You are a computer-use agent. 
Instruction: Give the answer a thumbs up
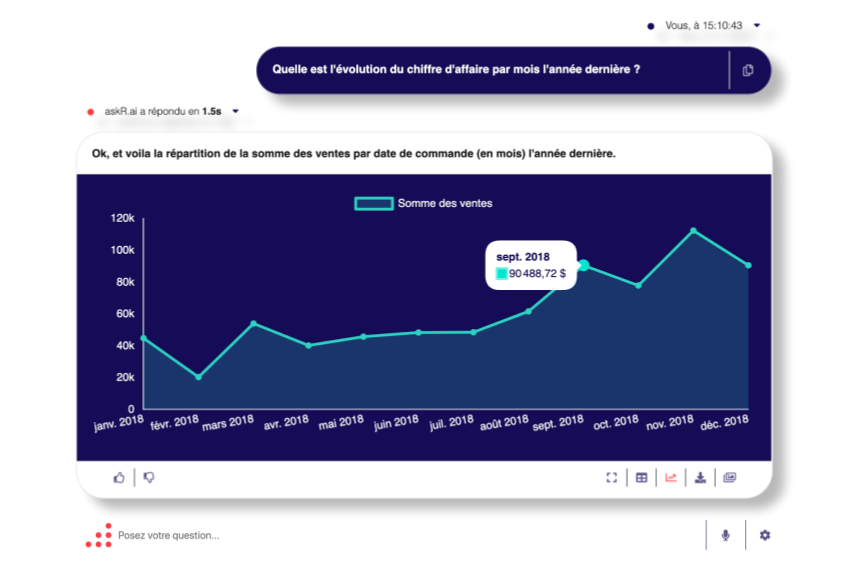(x=119, y=478)
